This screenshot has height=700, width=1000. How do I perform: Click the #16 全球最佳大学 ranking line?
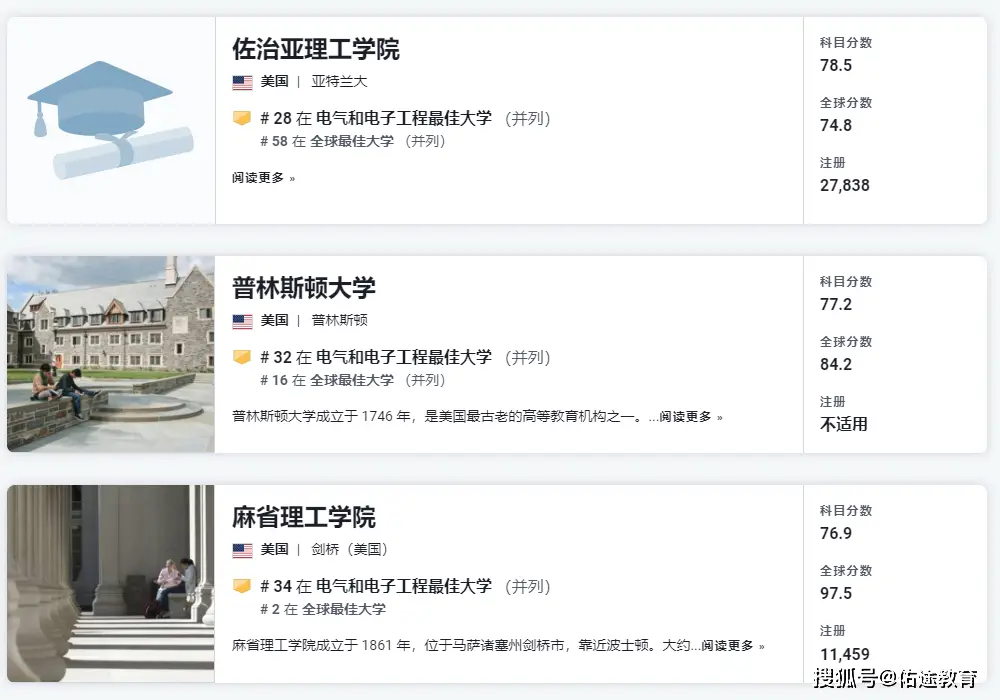pos(353,381)
